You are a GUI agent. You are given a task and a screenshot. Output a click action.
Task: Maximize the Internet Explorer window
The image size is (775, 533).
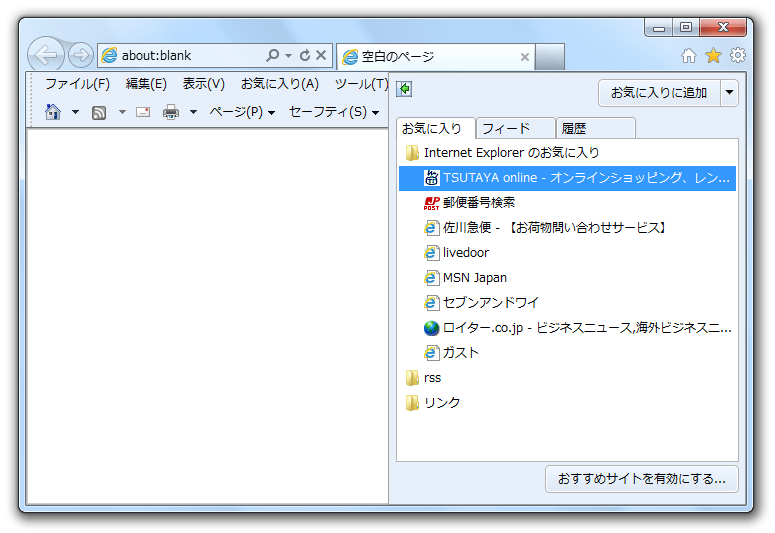point(686,27)
